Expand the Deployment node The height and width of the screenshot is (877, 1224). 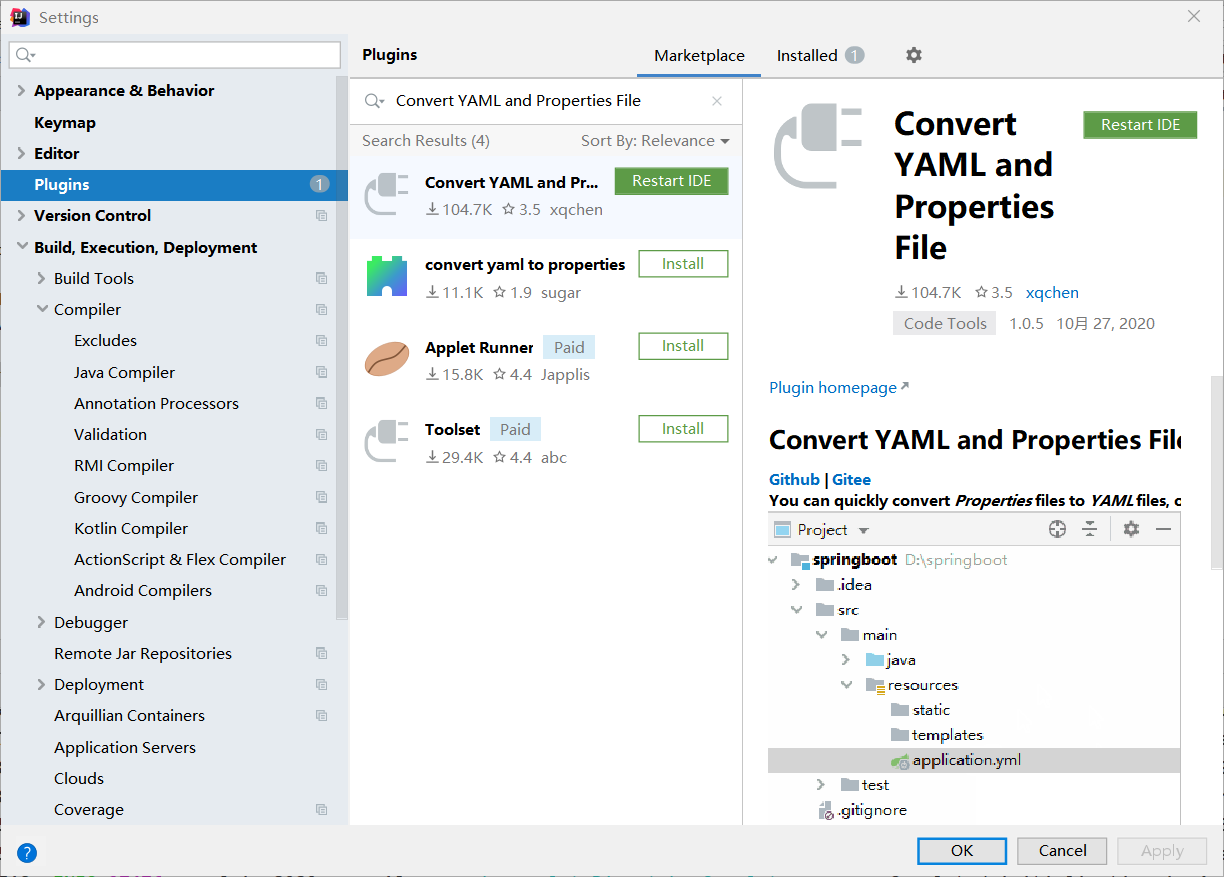point(41,684)
